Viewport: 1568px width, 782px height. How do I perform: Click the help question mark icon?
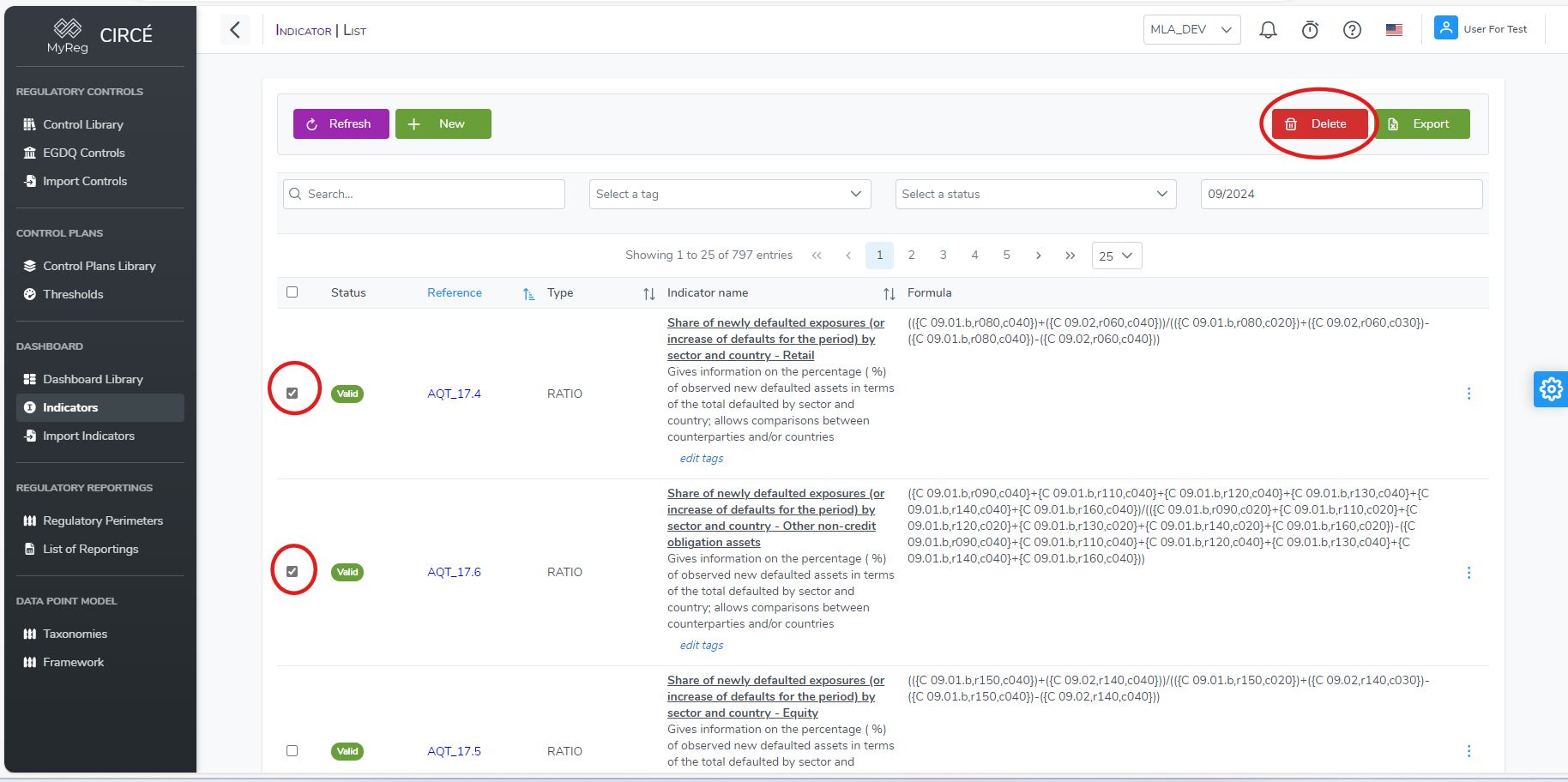pos(1352,30)
